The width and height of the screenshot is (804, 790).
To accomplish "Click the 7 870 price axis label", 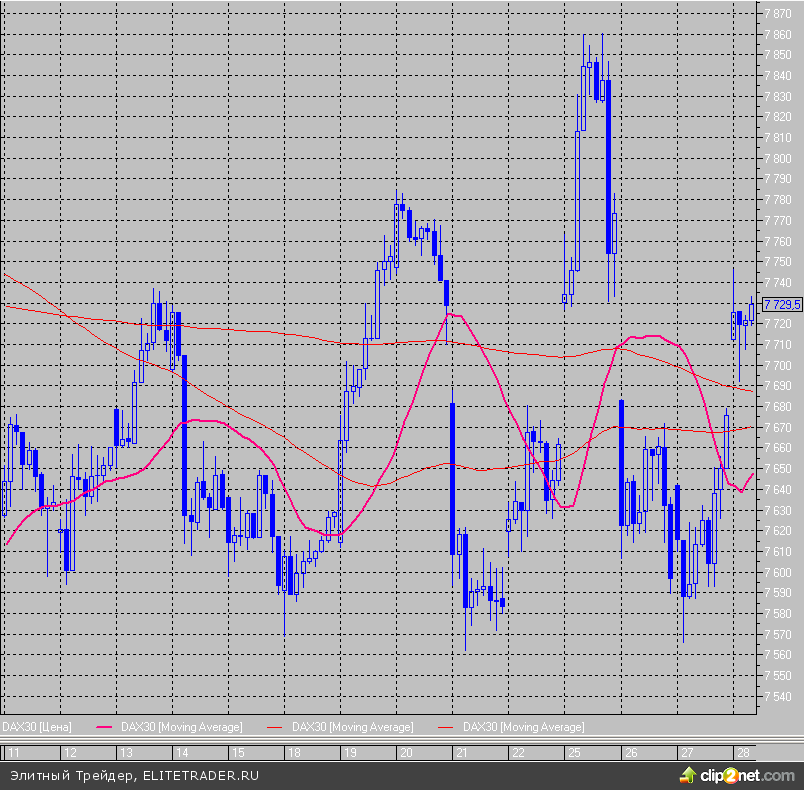I will tap(779, 14).
